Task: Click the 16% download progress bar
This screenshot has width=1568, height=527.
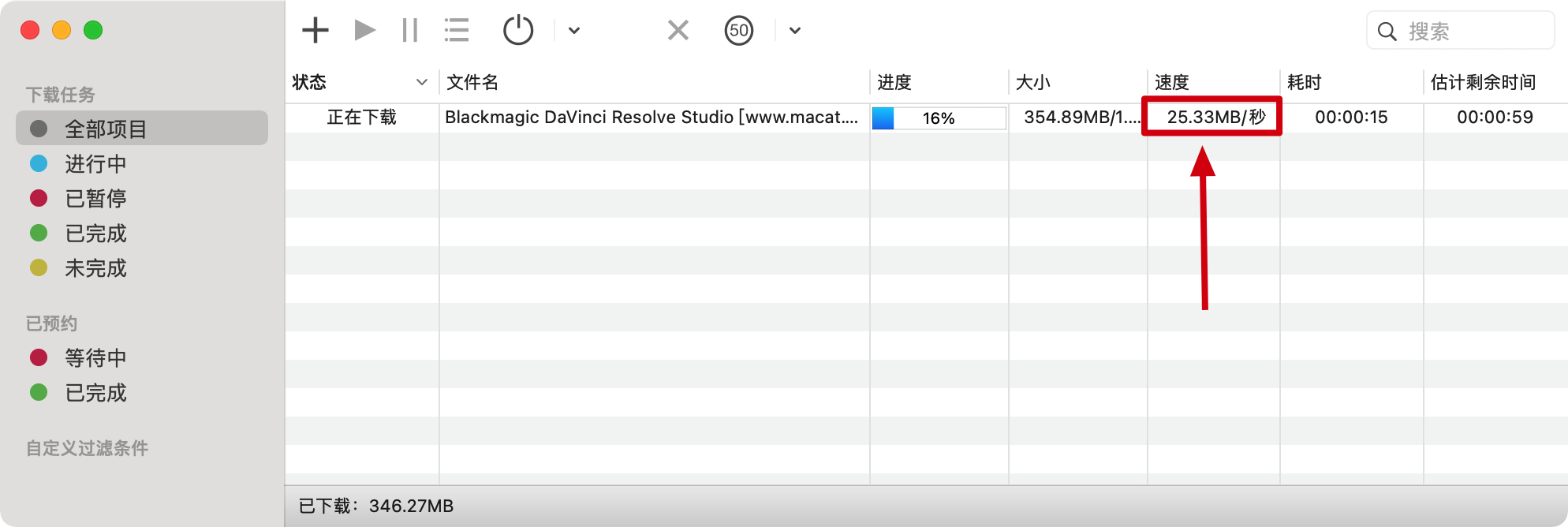Action: click(939, 118)
